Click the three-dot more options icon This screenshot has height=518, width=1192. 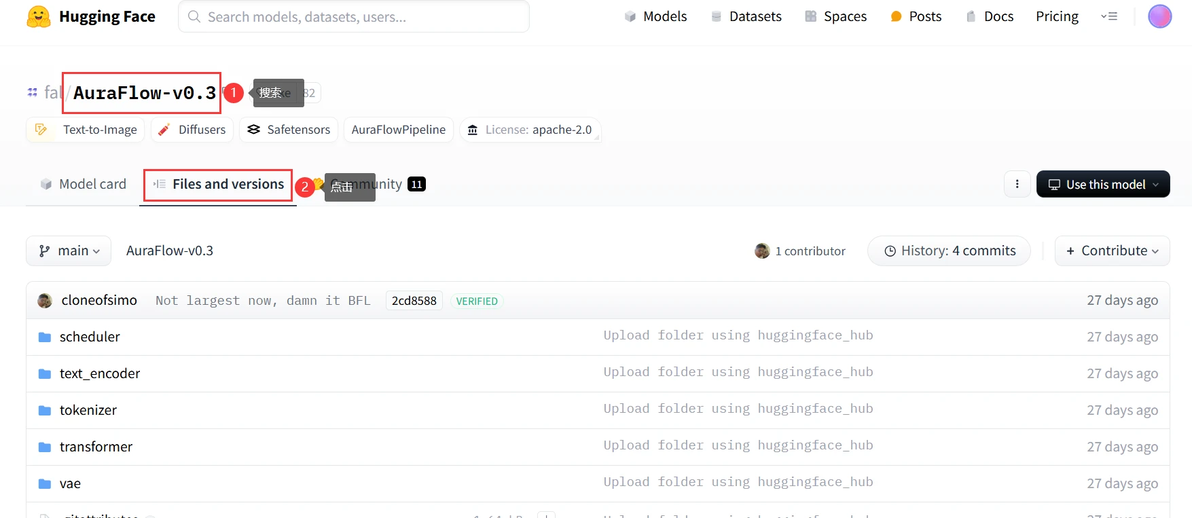(x=1017, y=184)
